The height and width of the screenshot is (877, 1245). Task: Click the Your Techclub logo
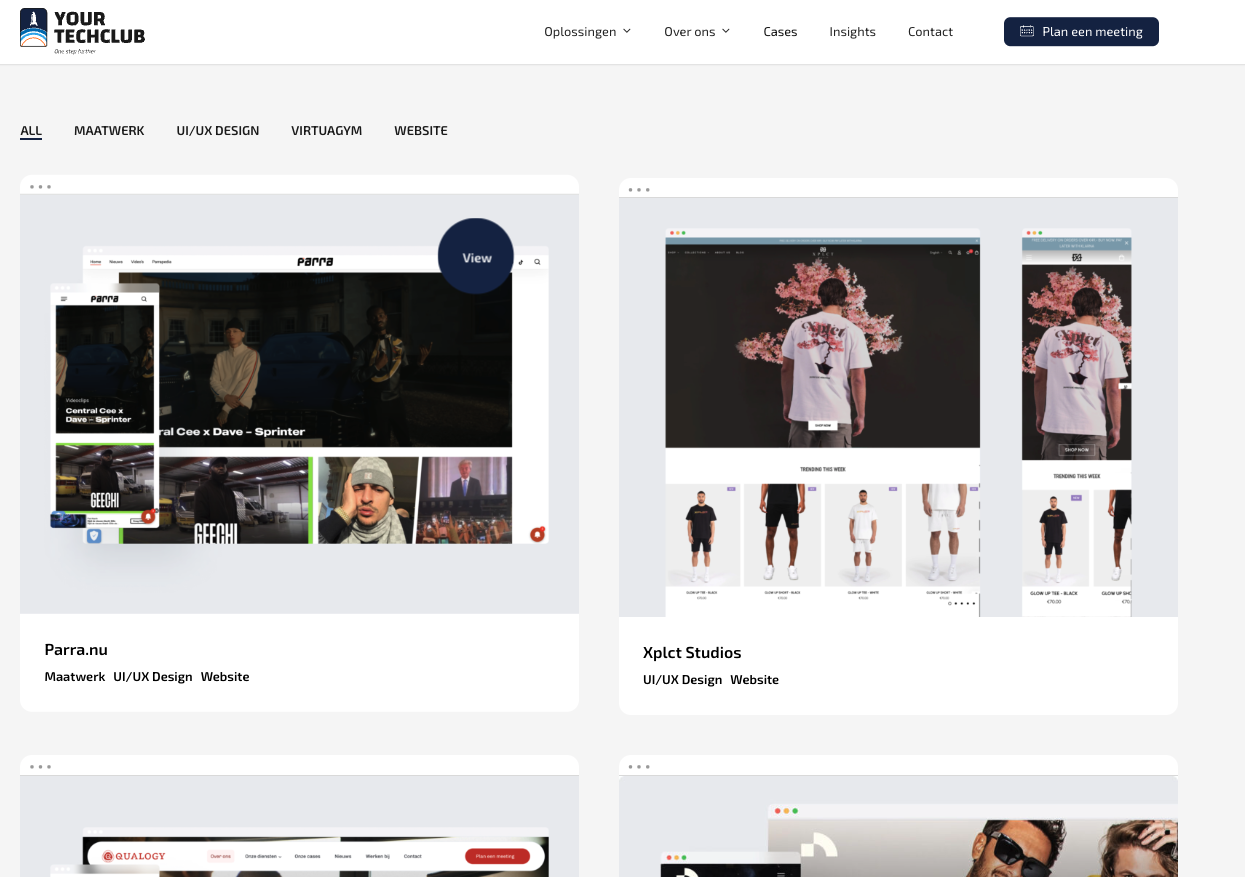[x=82, y=31]
